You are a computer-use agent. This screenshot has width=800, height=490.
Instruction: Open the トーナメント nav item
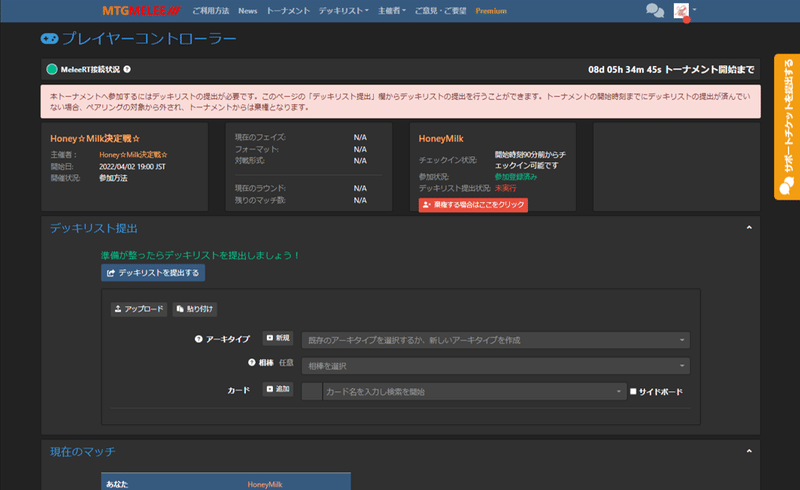click(288, 11)
